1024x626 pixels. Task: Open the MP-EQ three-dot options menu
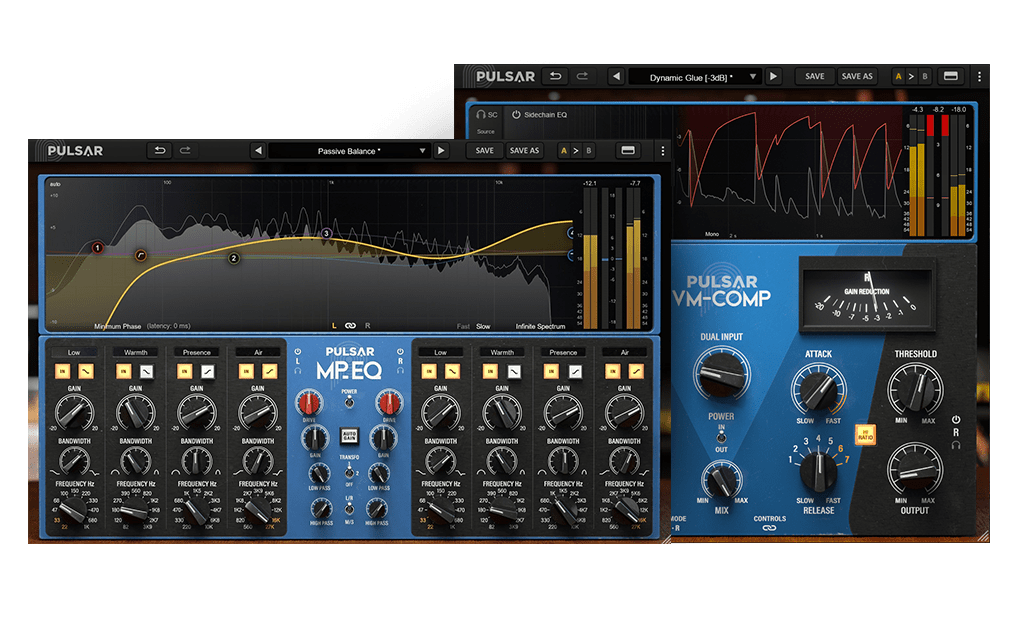point(661,151)
